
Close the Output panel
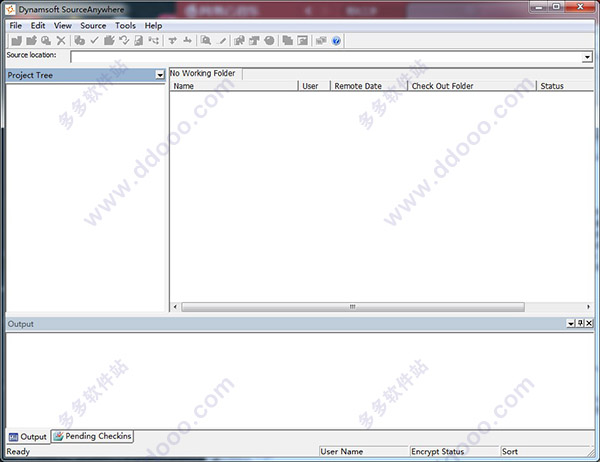tap(589, 323)
